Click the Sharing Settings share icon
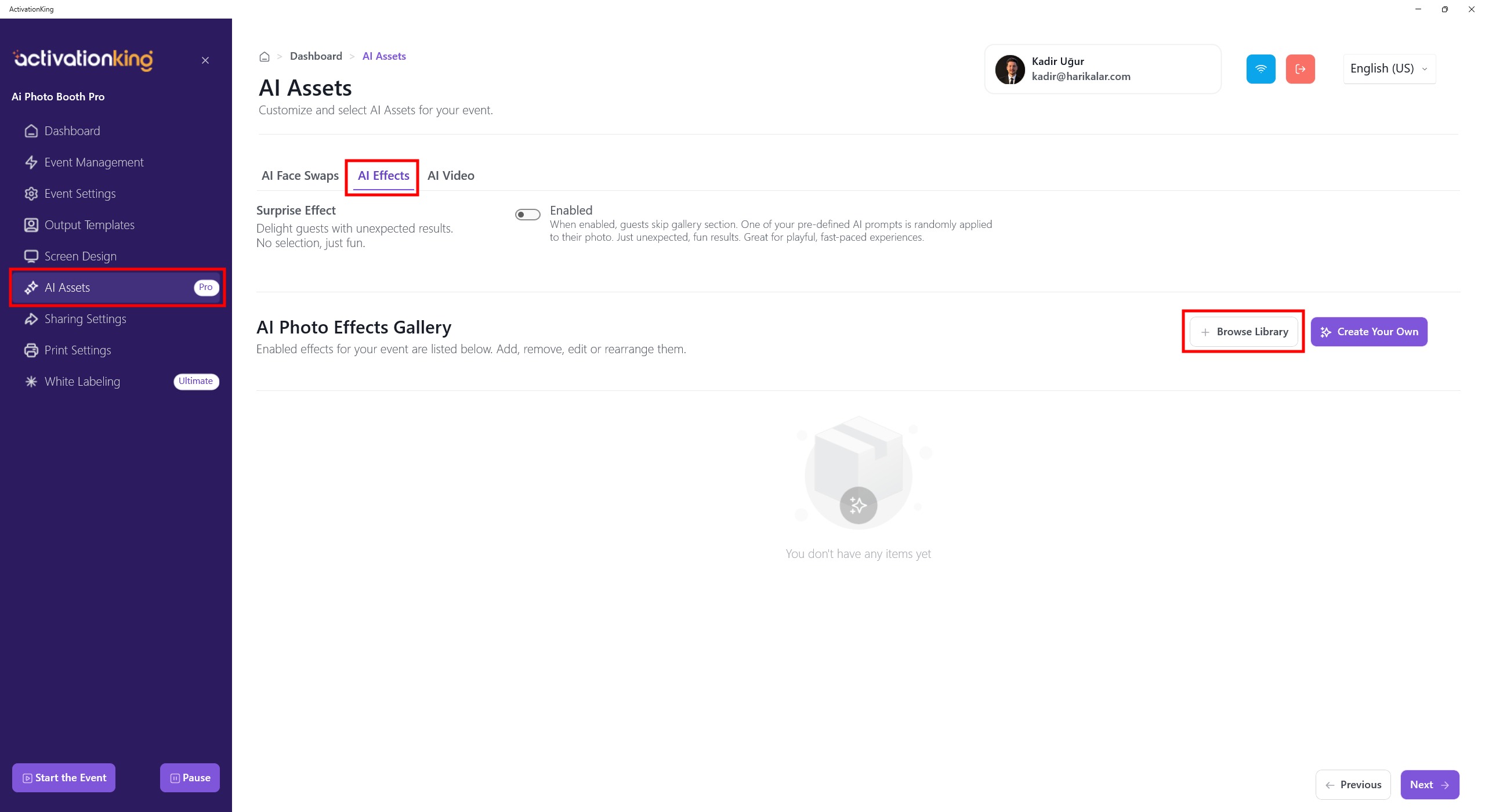Viewport: 1485px width, 812px height. 31,319
